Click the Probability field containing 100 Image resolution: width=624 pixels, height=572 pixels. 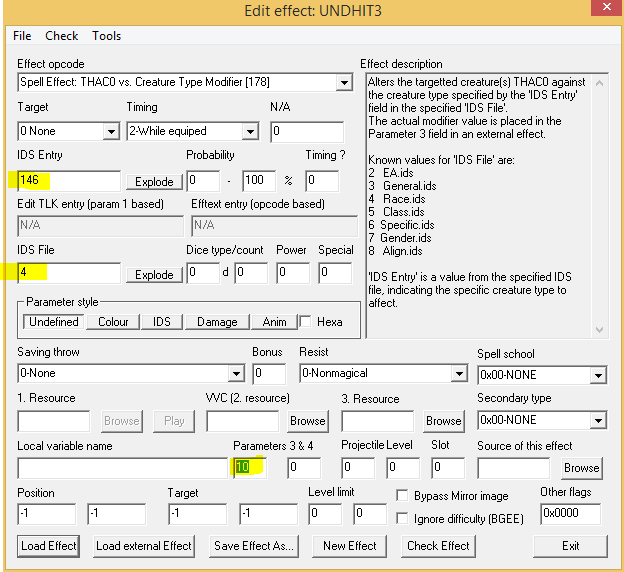tap(259, 181)
